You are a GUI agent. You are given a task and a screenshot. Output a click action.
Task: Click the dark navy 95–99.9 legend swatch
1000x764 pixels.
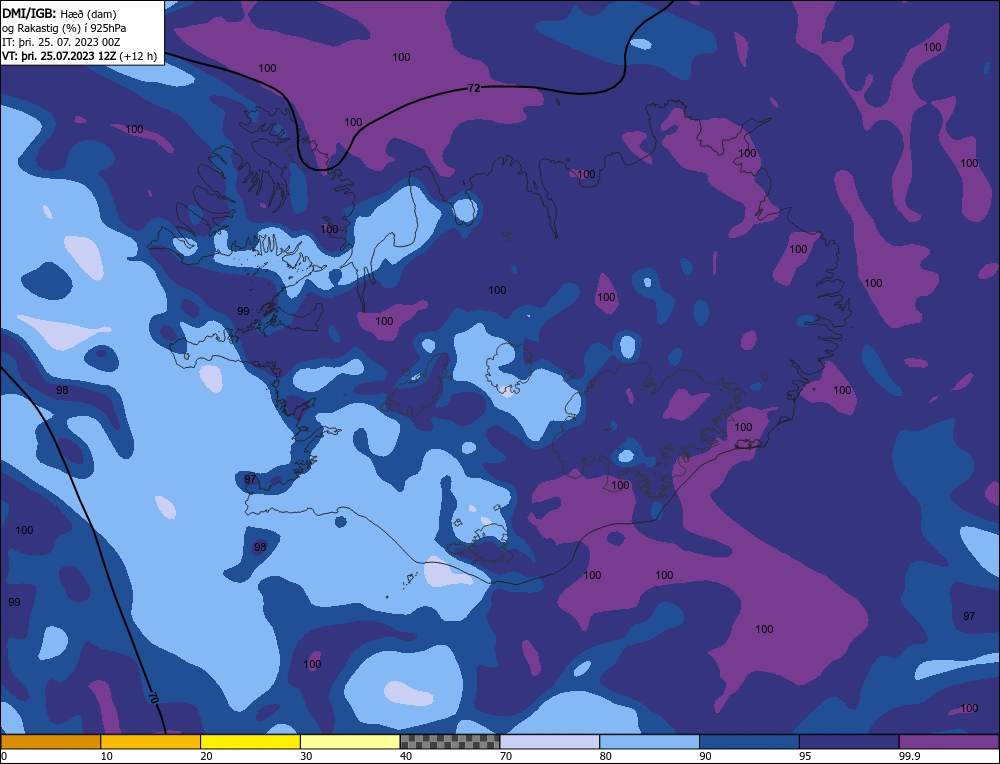pos(849,741)
